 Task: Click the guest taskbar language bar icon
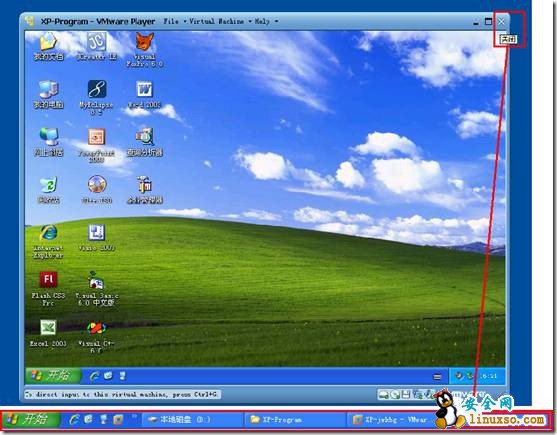[x=437, y=377]
